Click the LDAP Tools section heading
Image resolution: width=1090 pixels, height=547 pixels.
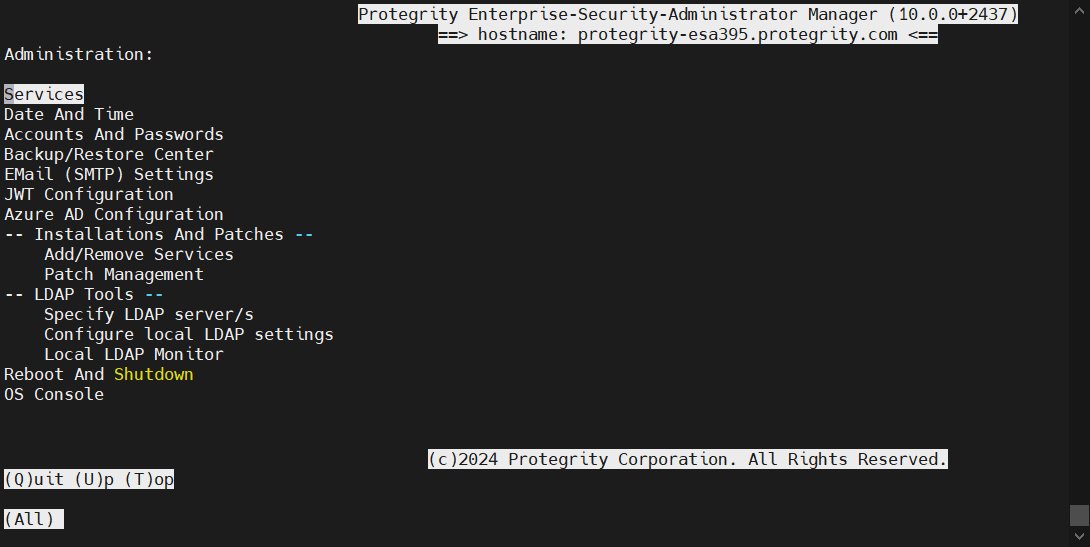coord(84,294)
